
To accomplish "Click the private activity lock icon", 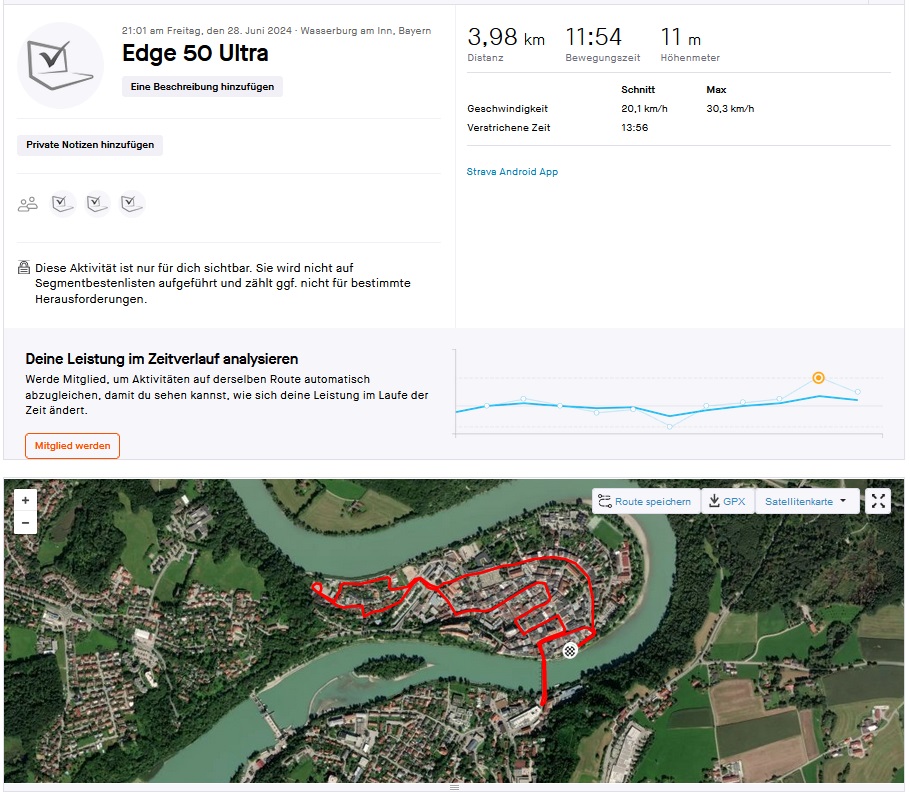I will [24, 268].
